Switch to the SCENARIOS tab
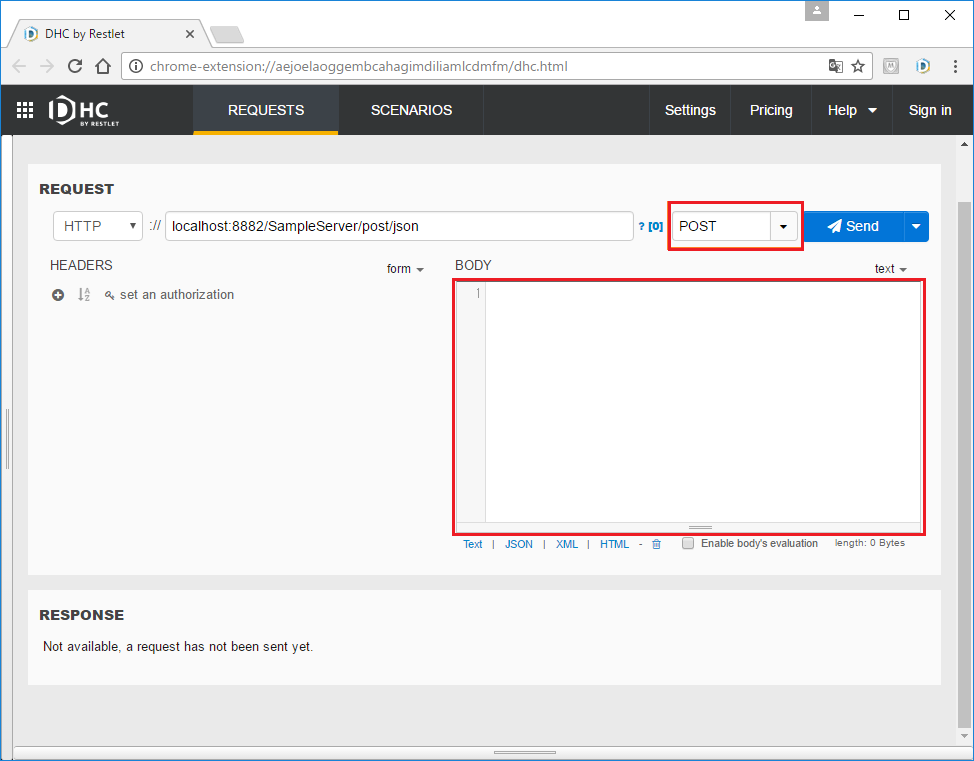 click(x=411, y=111)
